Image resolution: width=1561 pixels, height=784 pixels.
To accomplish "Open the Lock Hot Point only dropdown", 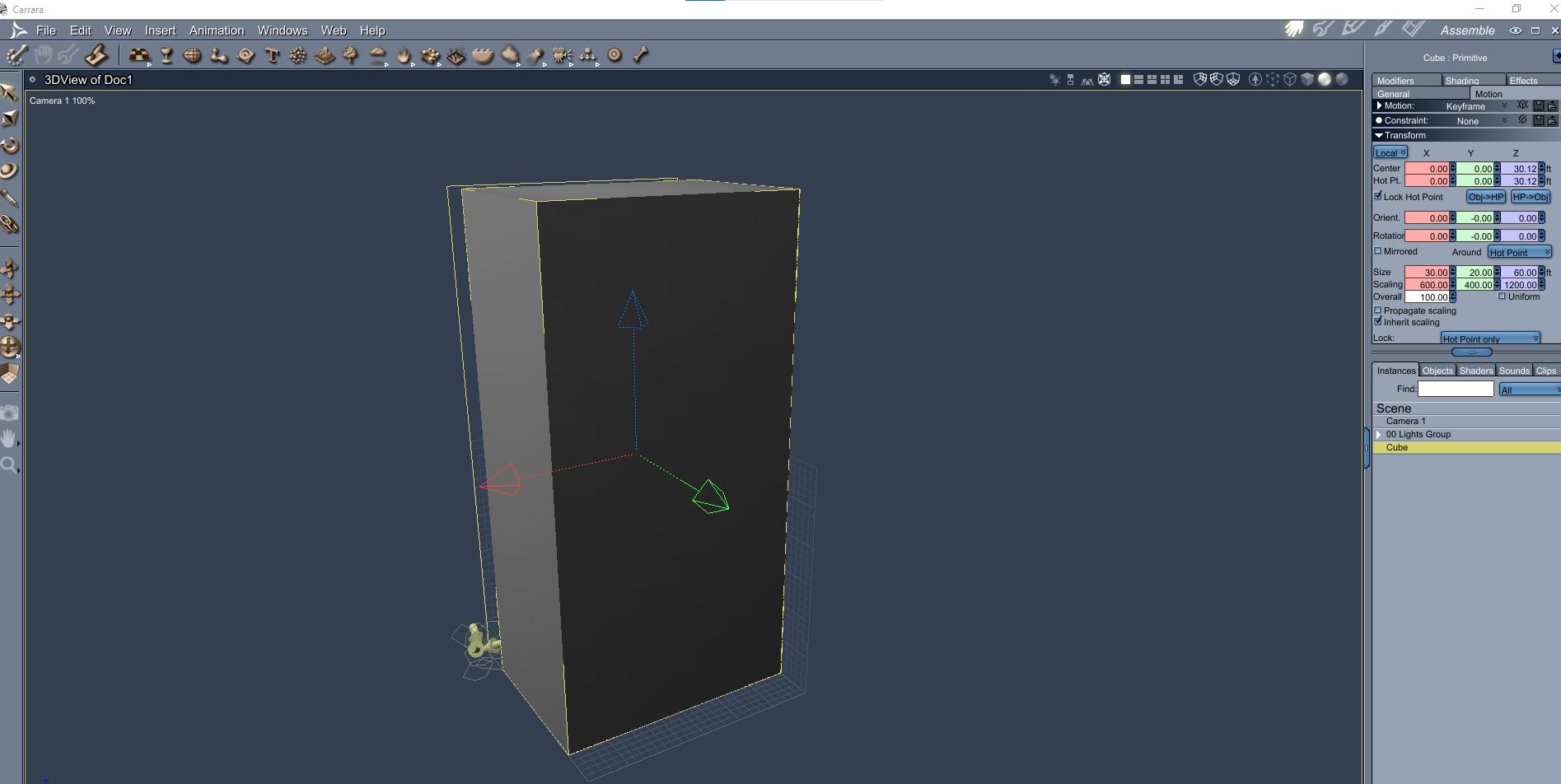I will [x=1490, y=338].
